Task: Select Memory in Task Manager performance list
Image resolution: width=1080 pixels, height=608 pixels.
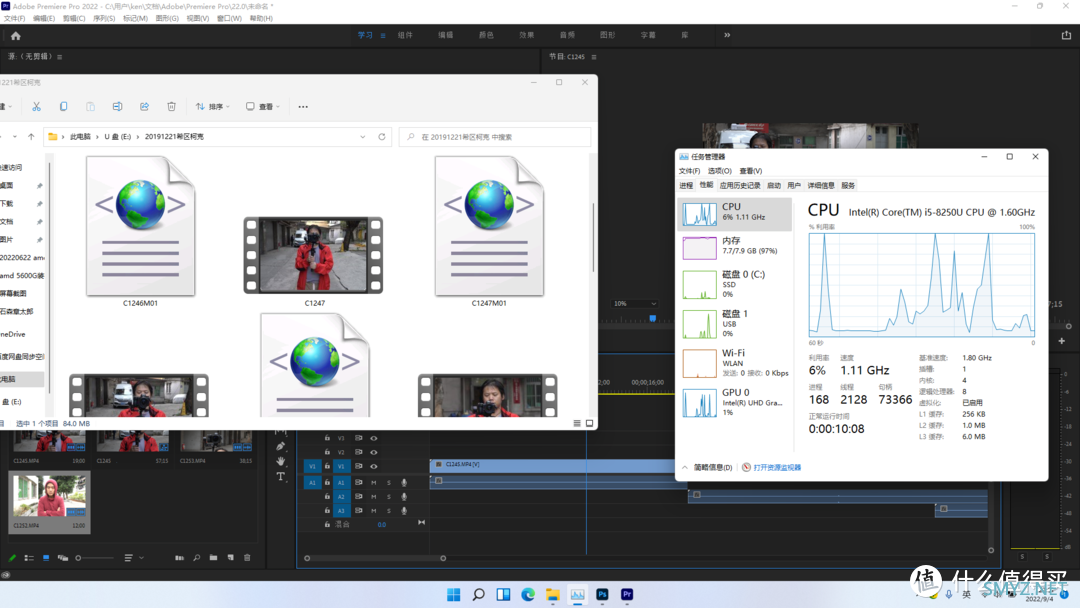Action: click(735, 248)
